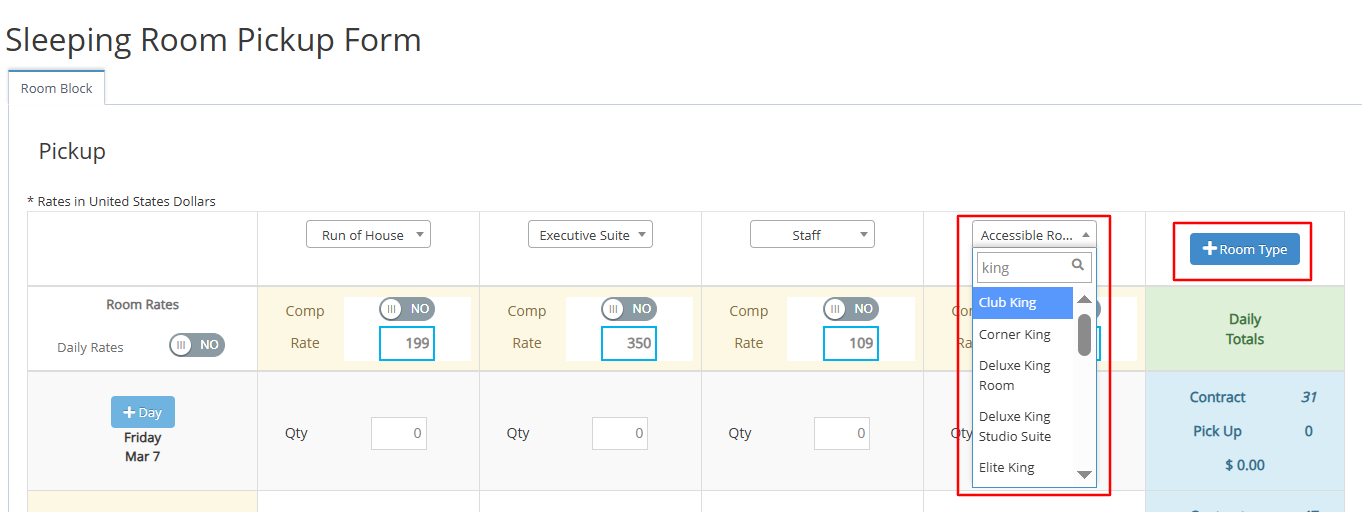
Task: Click the Executive Suite Qty field
Action: [620, 434]
